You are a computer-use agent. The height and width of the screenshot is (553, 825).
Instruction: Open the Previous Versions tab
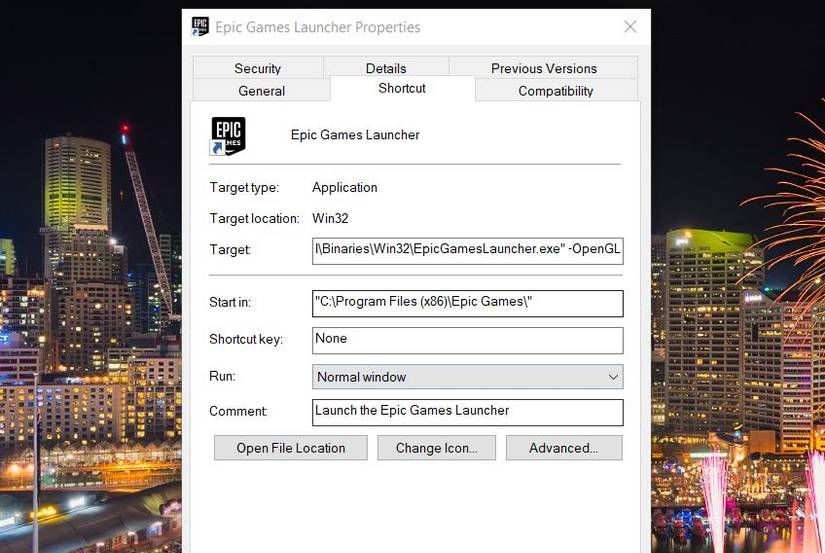point(544,68)
